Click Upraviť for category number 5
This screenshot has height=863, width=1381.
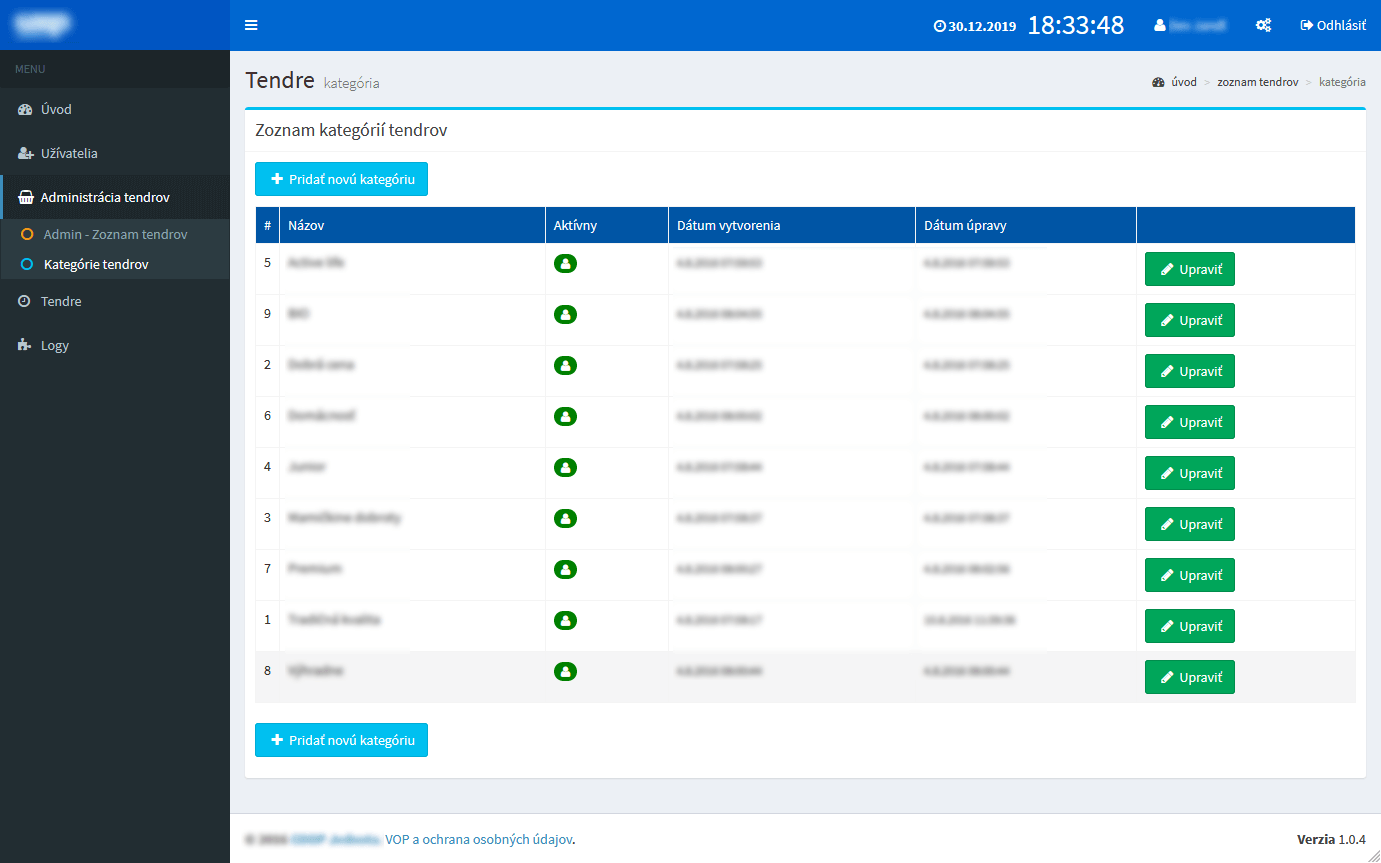(1190, 269)
